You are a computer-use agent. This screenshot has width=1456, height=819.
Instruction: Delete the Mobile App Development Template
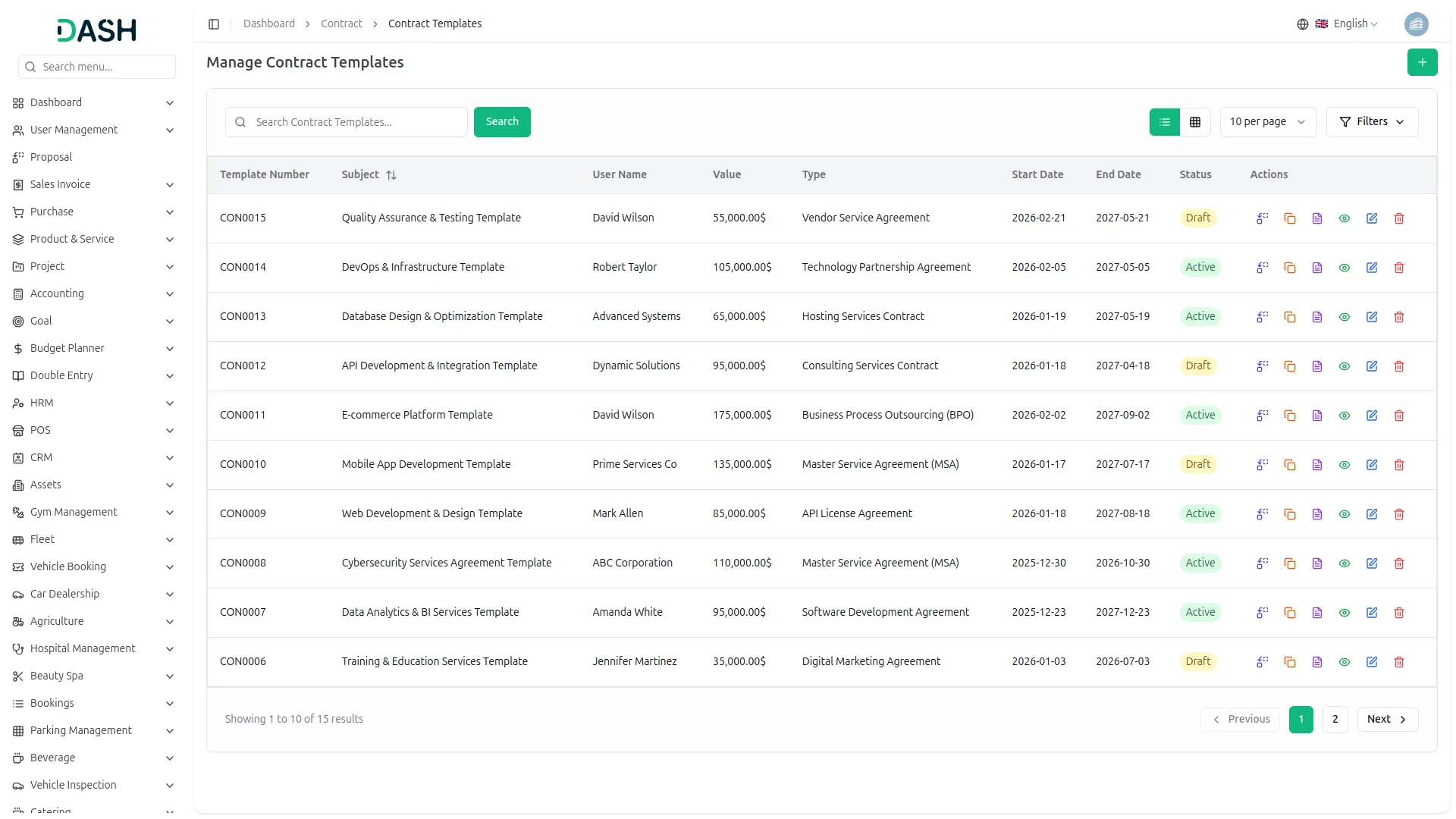point(1399,464)
